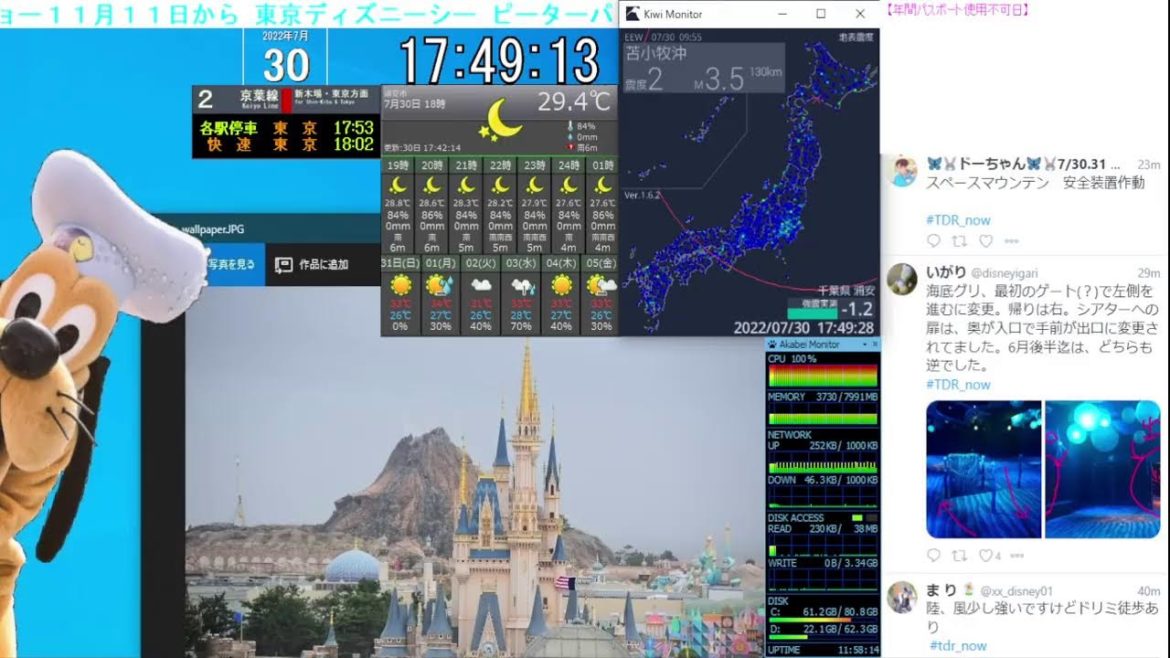Click the reply icon on いがり's tweet
The image size is (1170, 658).
pos(934,556)
